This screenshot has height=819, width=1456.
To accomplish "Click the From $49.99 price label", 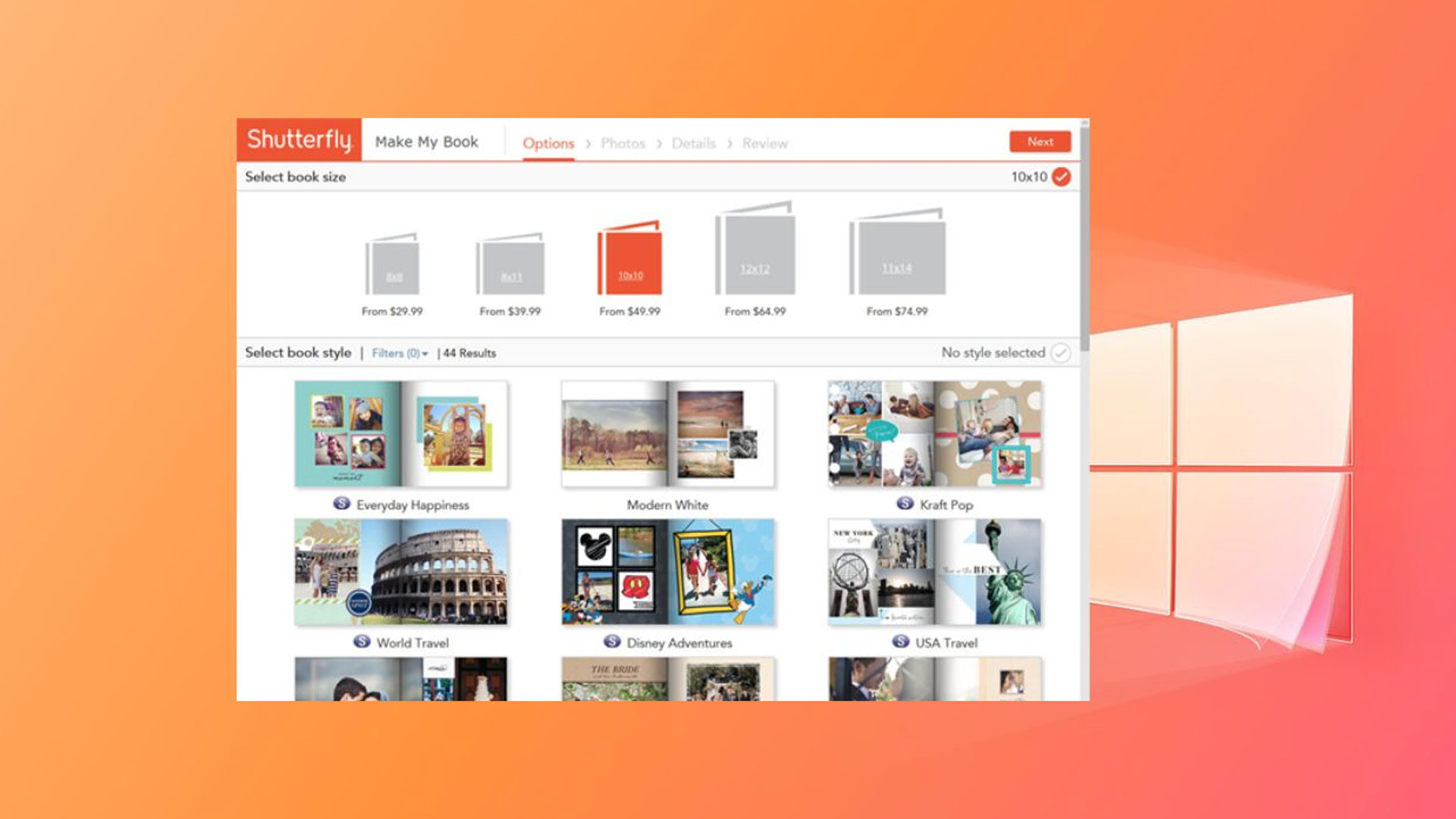I will [x=629, y=311].
